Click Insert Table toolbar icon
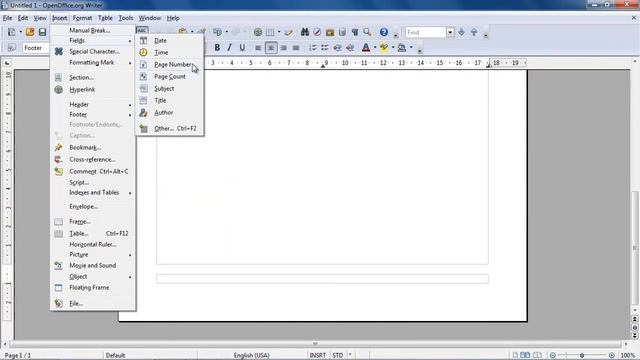Viewport: 640px width, 360px height. pyautogui.click(x=270, y=32)
